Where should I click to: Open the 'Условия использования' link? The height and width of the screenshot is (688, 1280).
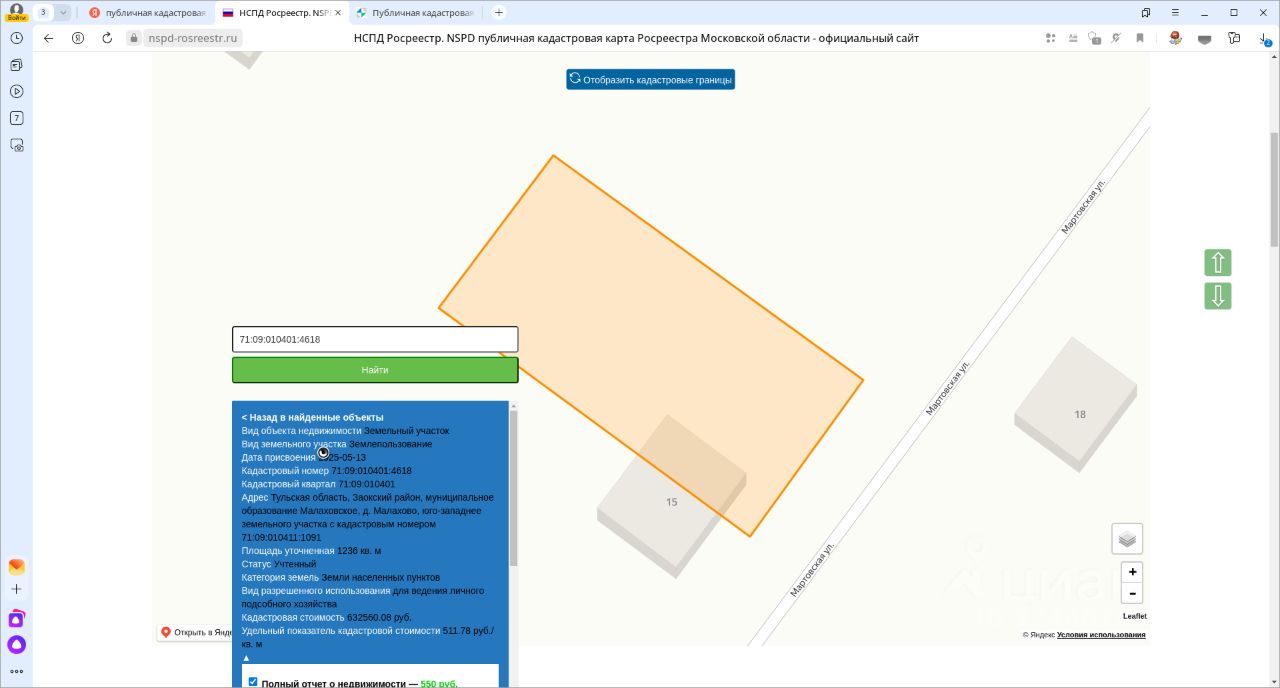click(x=1101, y=635)
